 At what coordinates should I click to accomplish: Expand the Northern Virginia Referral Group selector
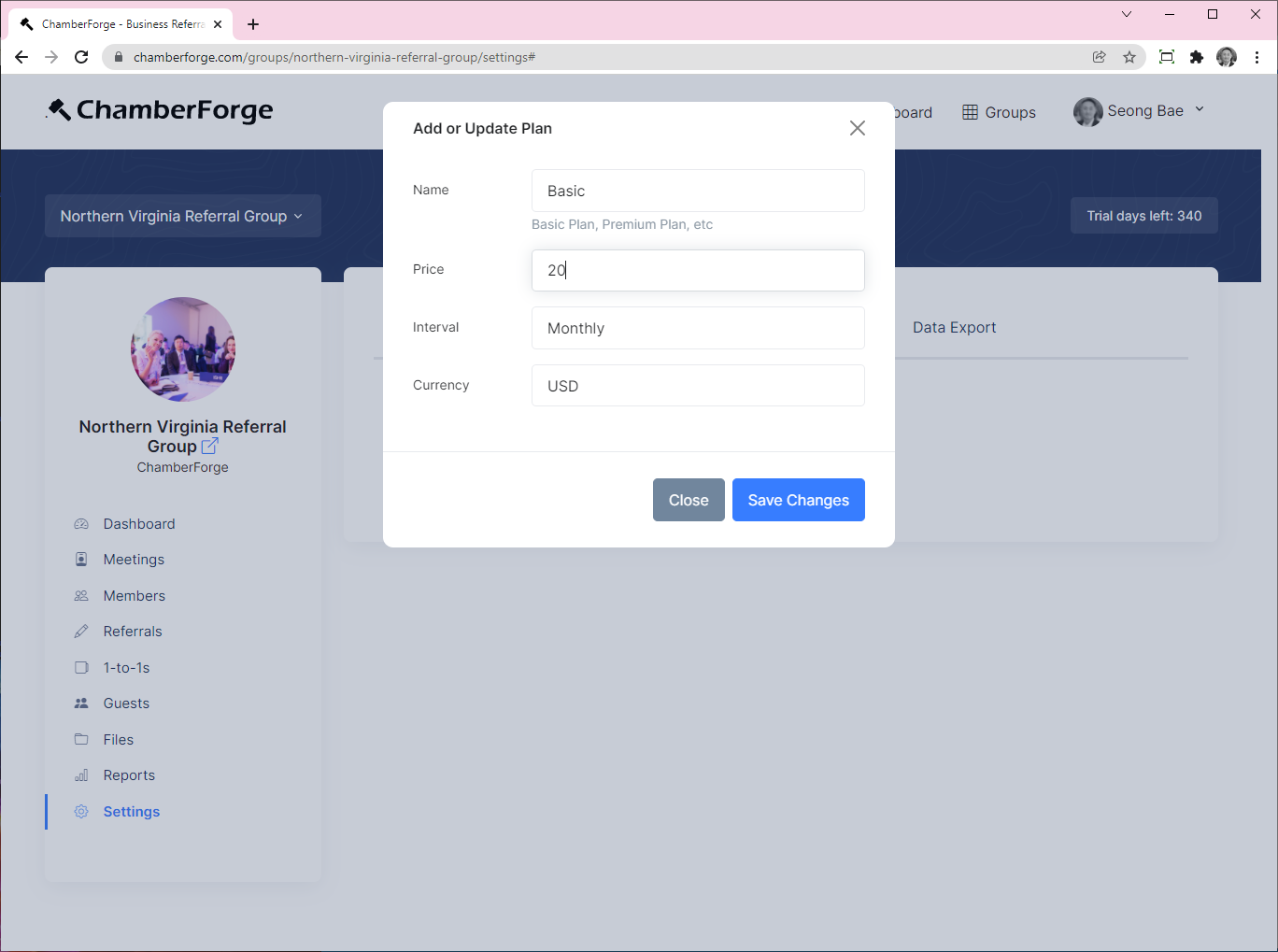[182, 216]
